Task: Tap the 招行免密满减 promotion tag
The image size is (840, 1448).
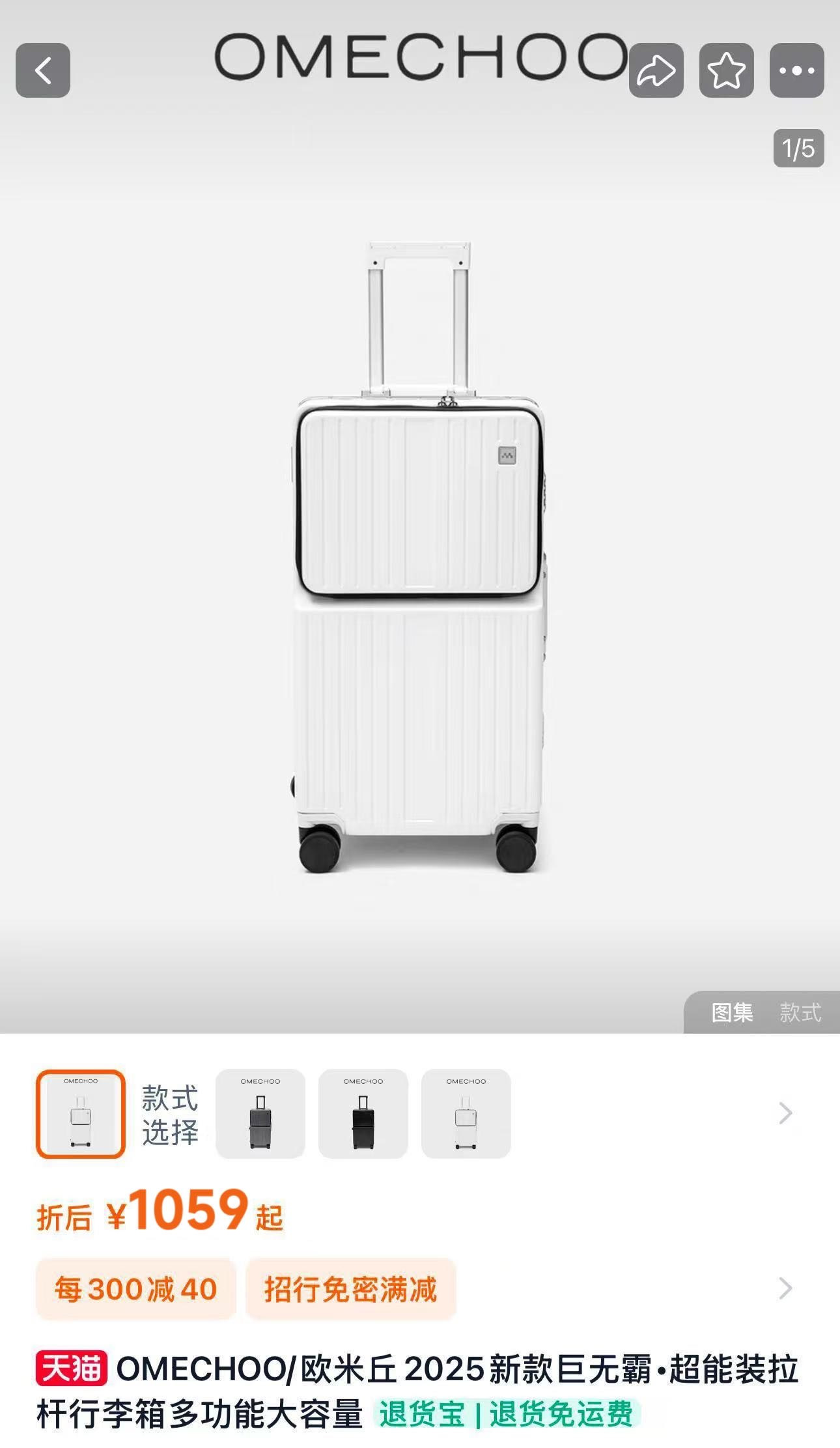Action: (351, 1289)
